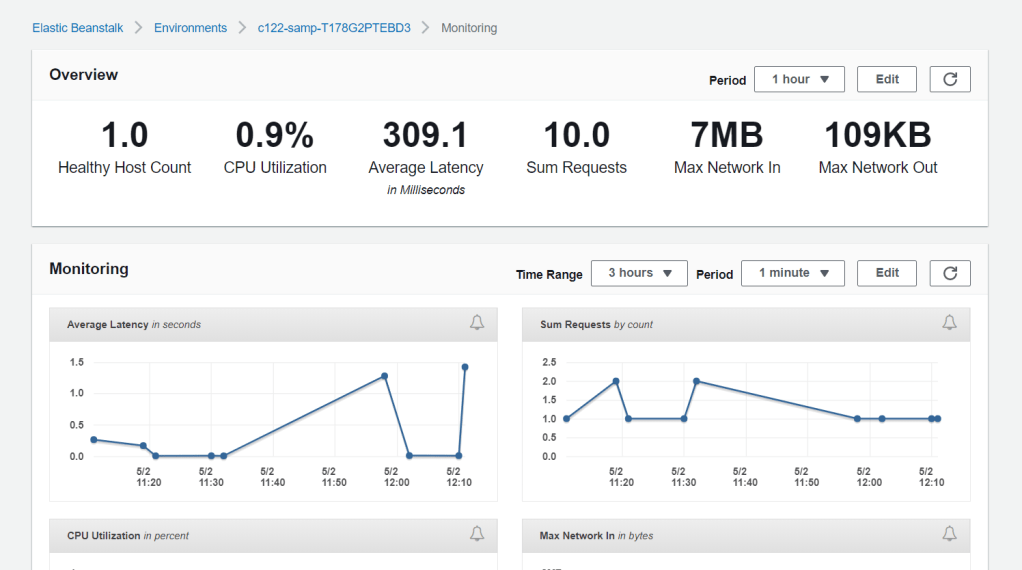Screen dimensions: 1022x570
Task: Click the Average Latency 309.1 metric
Action: pyautogui.click(x=425, y=135)
